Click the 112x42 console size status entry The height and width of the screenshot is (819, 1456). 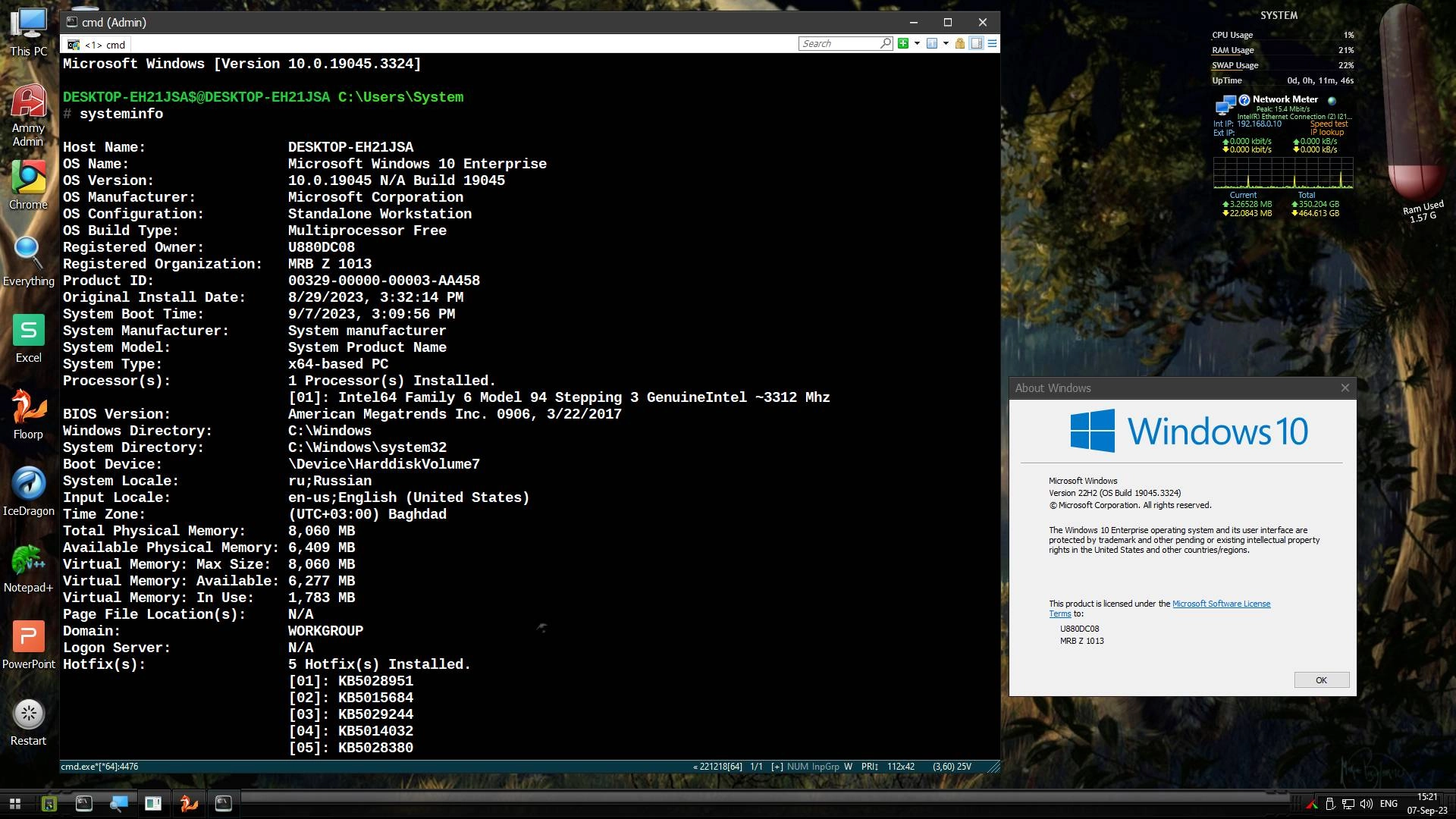tap(901, 767)
